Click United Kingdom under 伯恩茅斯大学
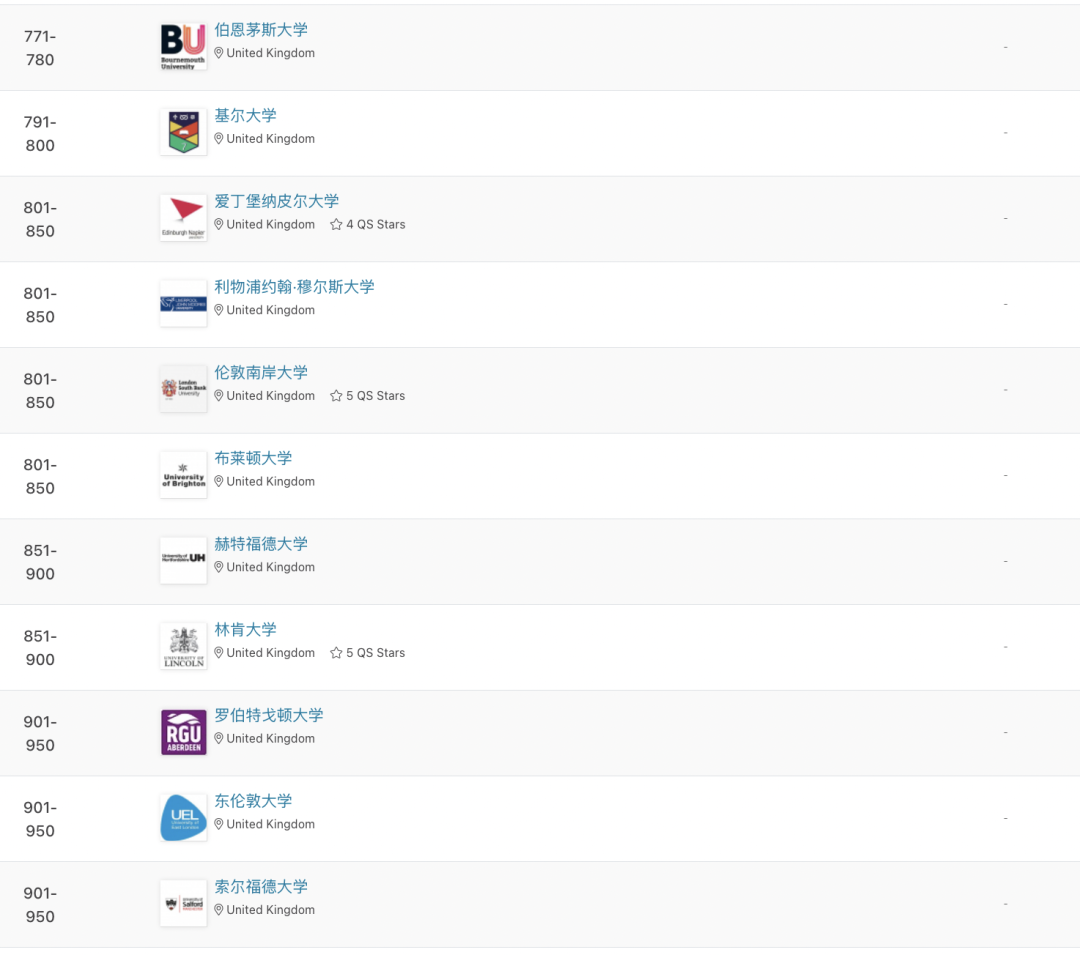Image resolution: width=1080 pixels, height=955 pixels. tap(271, 53)
